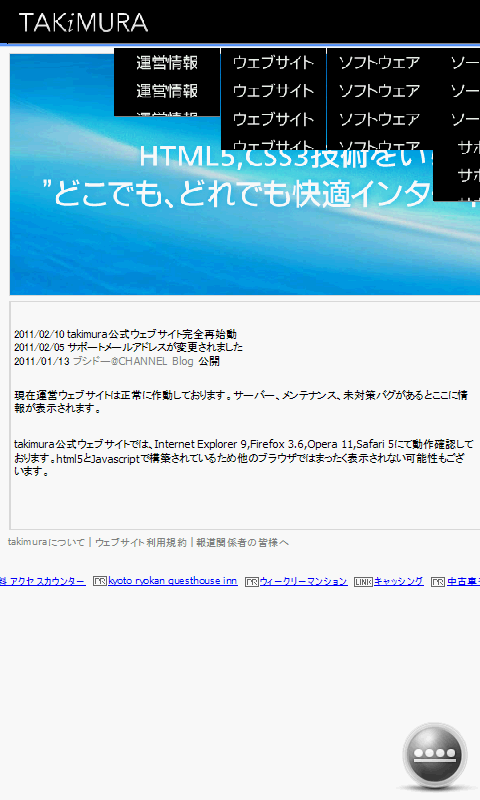Click PR badge before 中古車 link
The height and width of the screenshot is (800, 480).
coord(438,582)
